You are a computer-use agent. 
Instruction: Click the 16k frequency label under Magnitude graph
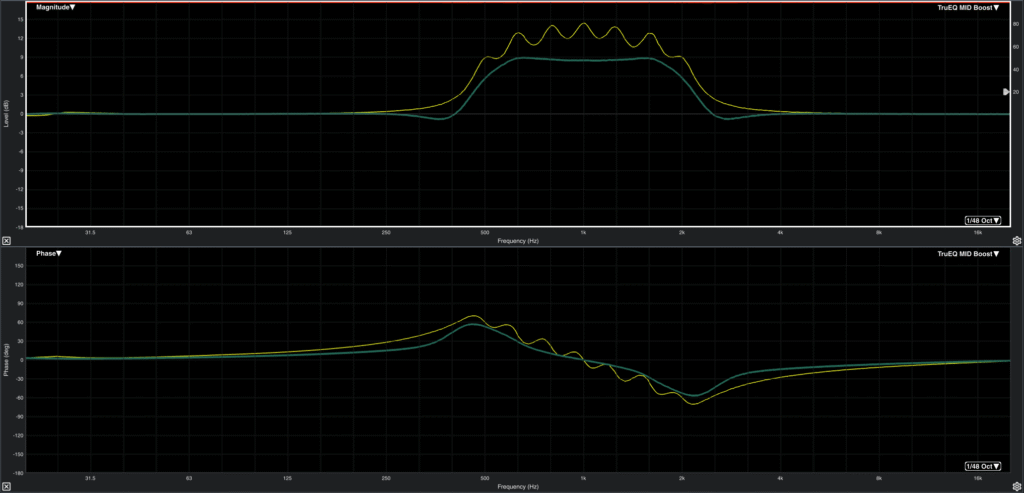[x=978, y=232]
